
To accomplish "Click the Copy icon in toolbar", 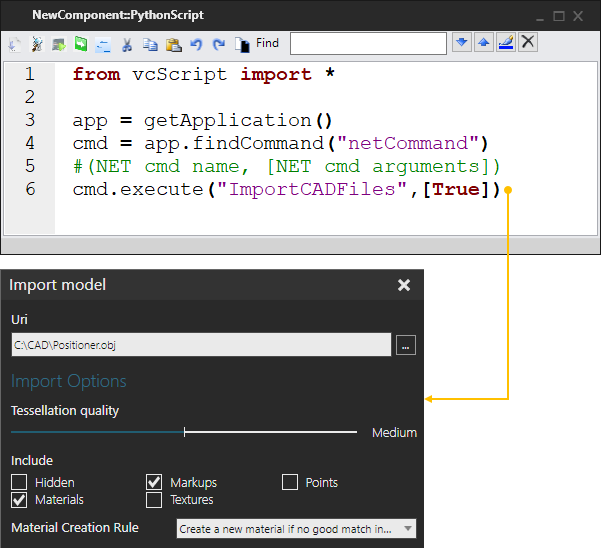I will click(150, 44).
